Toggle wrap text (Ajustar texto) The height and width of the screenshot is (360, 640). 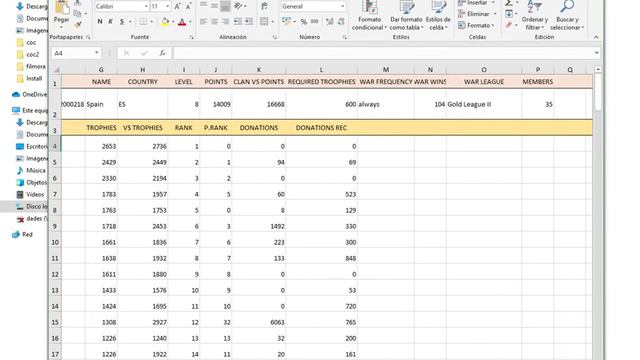point(264,6)
